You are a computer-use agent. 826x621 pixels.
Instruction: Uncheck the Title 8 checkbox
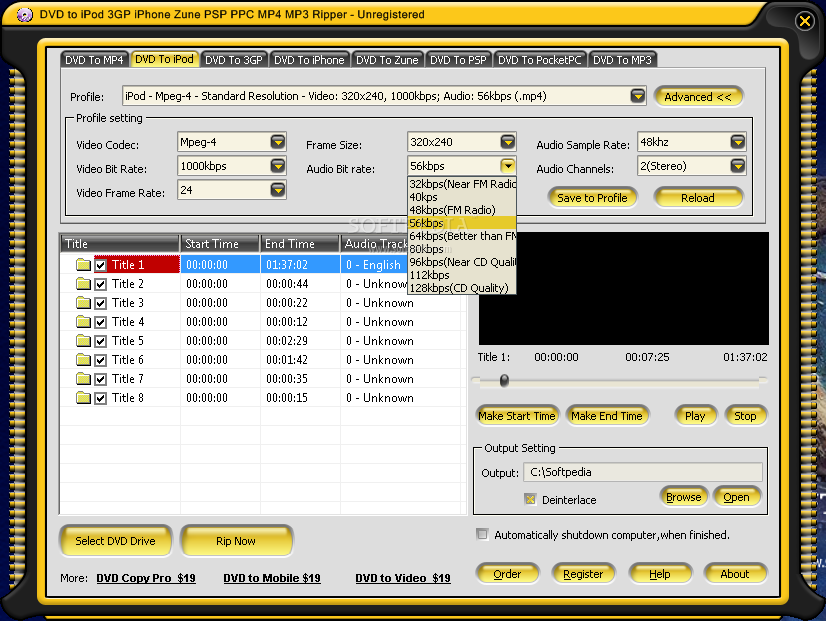[101, 398]
